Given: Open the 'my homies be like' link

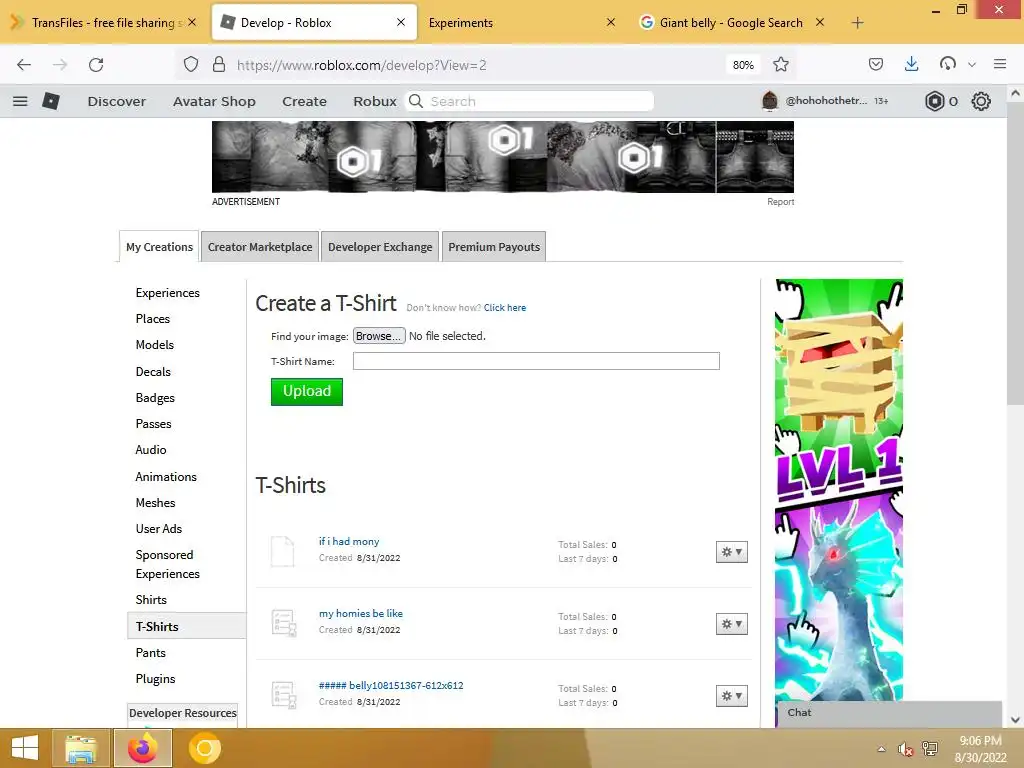Looking at the screenshot, I should click(360, 613).
